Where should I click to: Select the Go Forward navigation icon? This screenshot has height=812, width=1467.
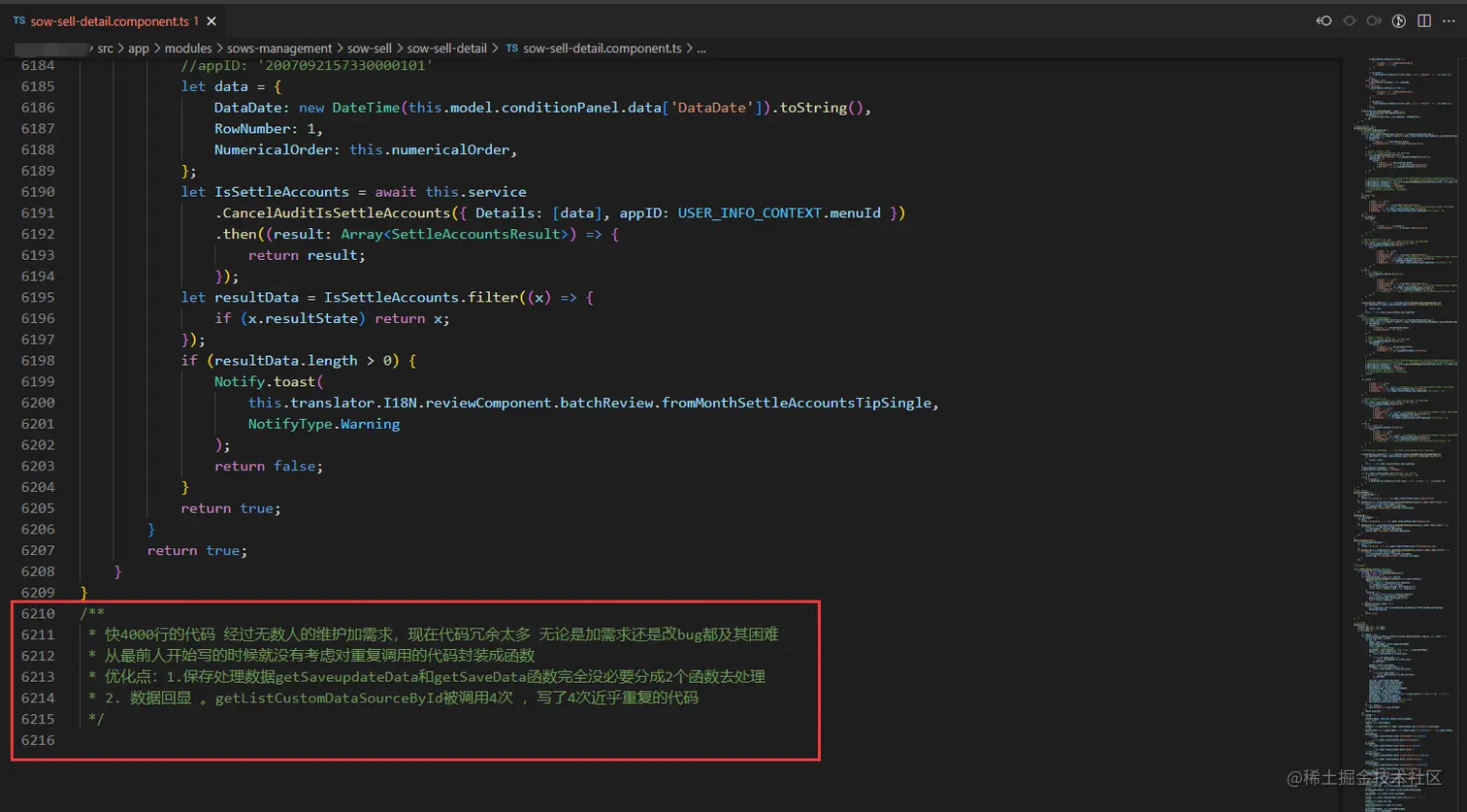pyautogui.click(x=1375, y=19)
